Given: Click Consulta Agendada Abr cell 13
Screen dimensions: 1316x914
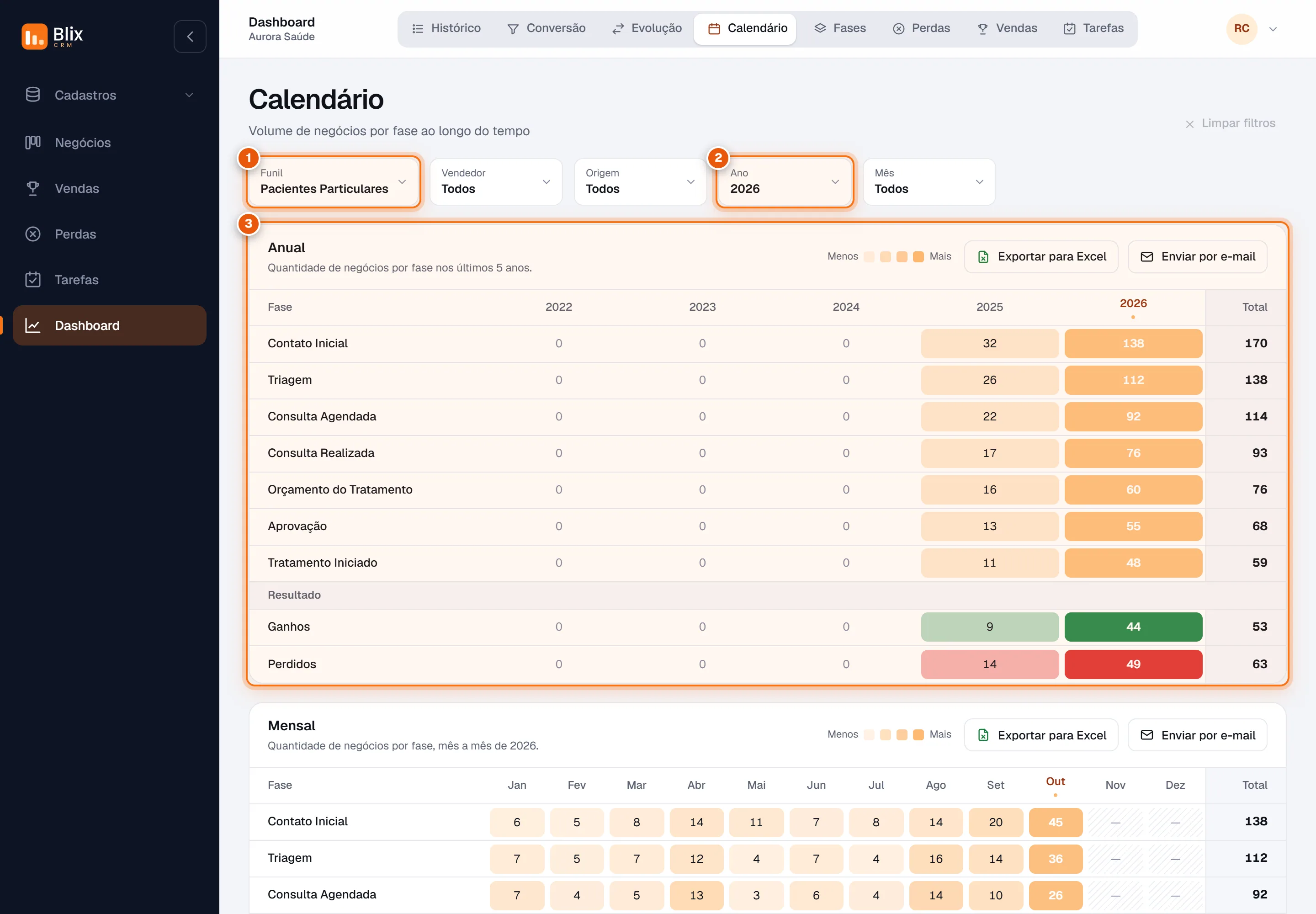Looking at the screenshot, I should coord(696,895).
